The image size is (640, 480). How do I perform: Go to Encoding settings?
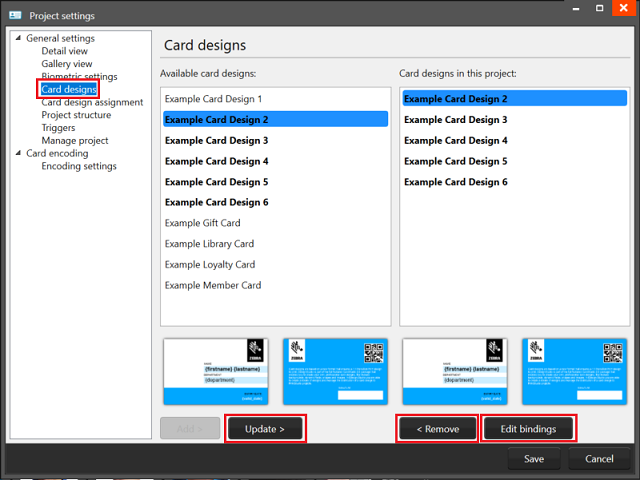click(79, 167)
